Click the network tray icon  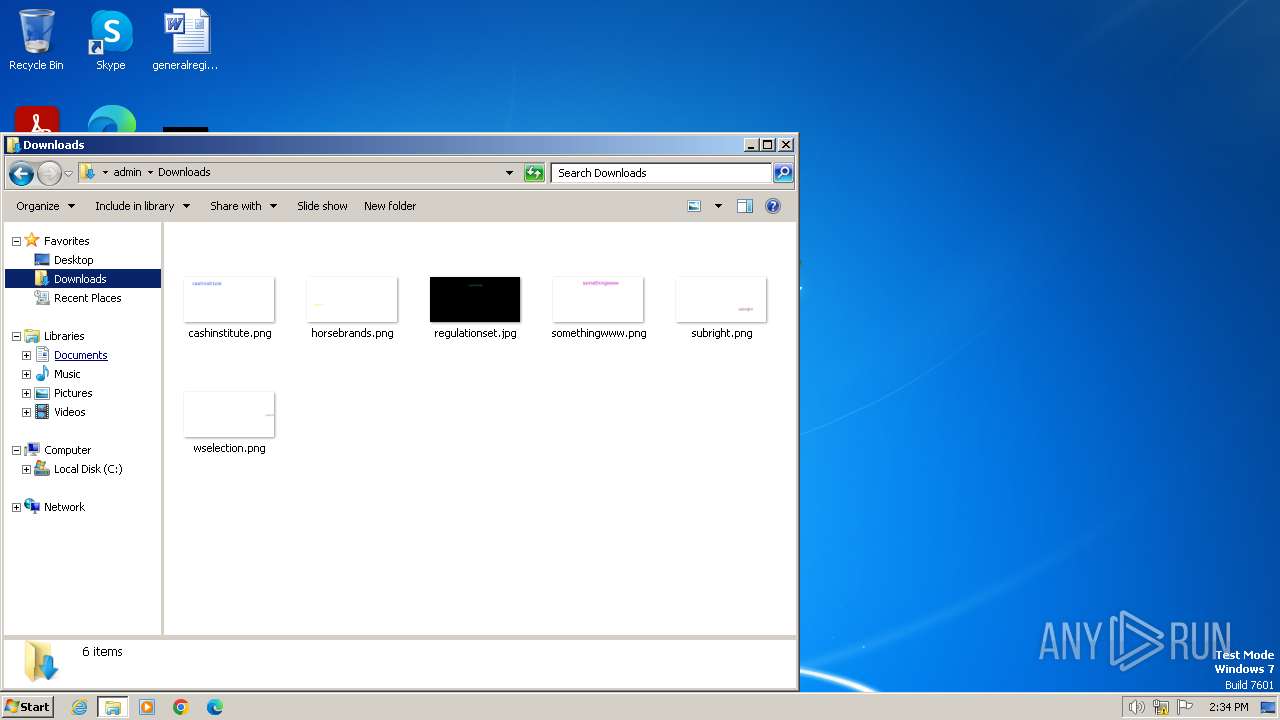click(1161, 707)
